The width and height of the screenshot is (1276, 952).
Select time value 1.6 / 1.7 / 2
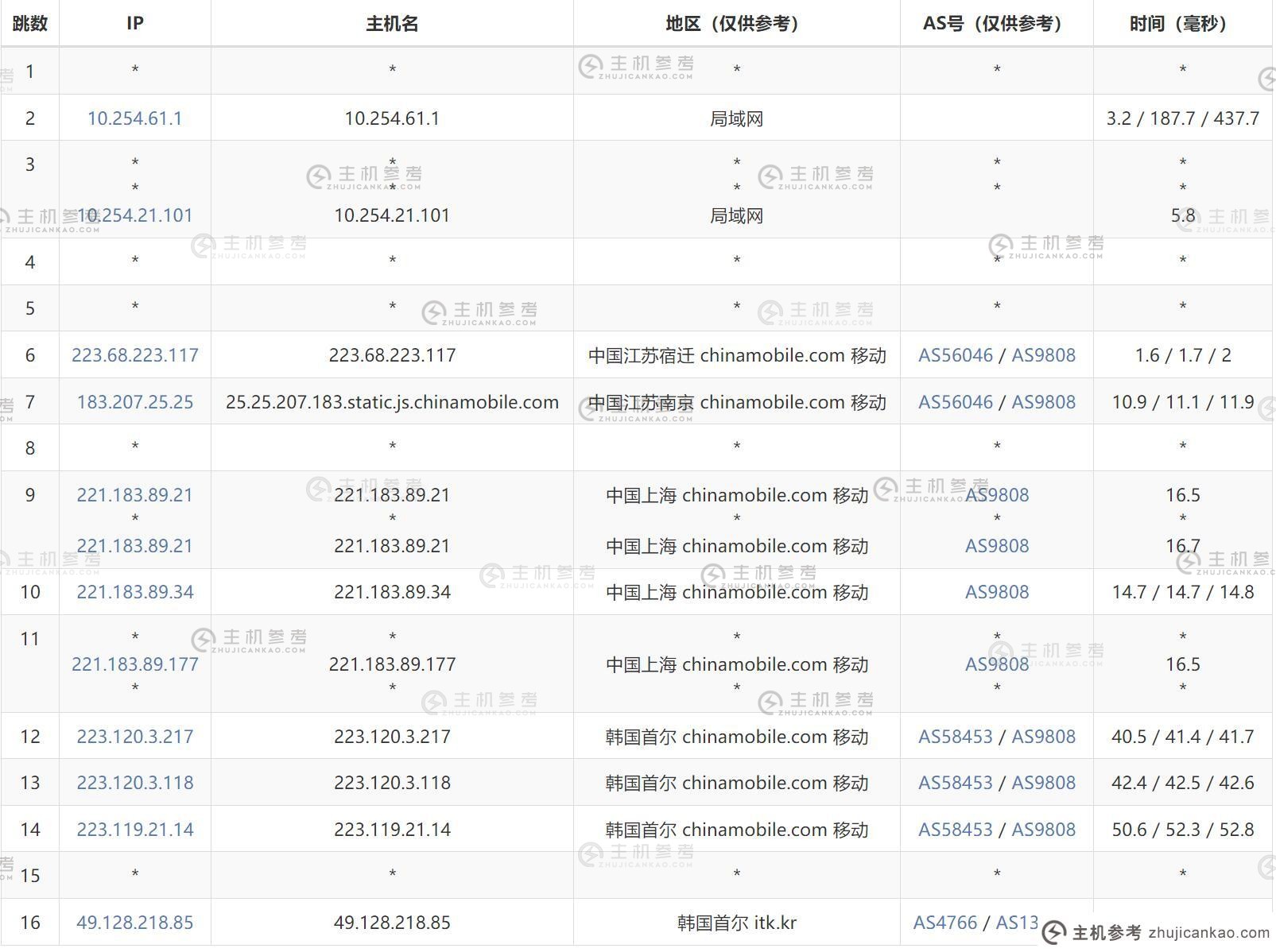[1183, 355]
